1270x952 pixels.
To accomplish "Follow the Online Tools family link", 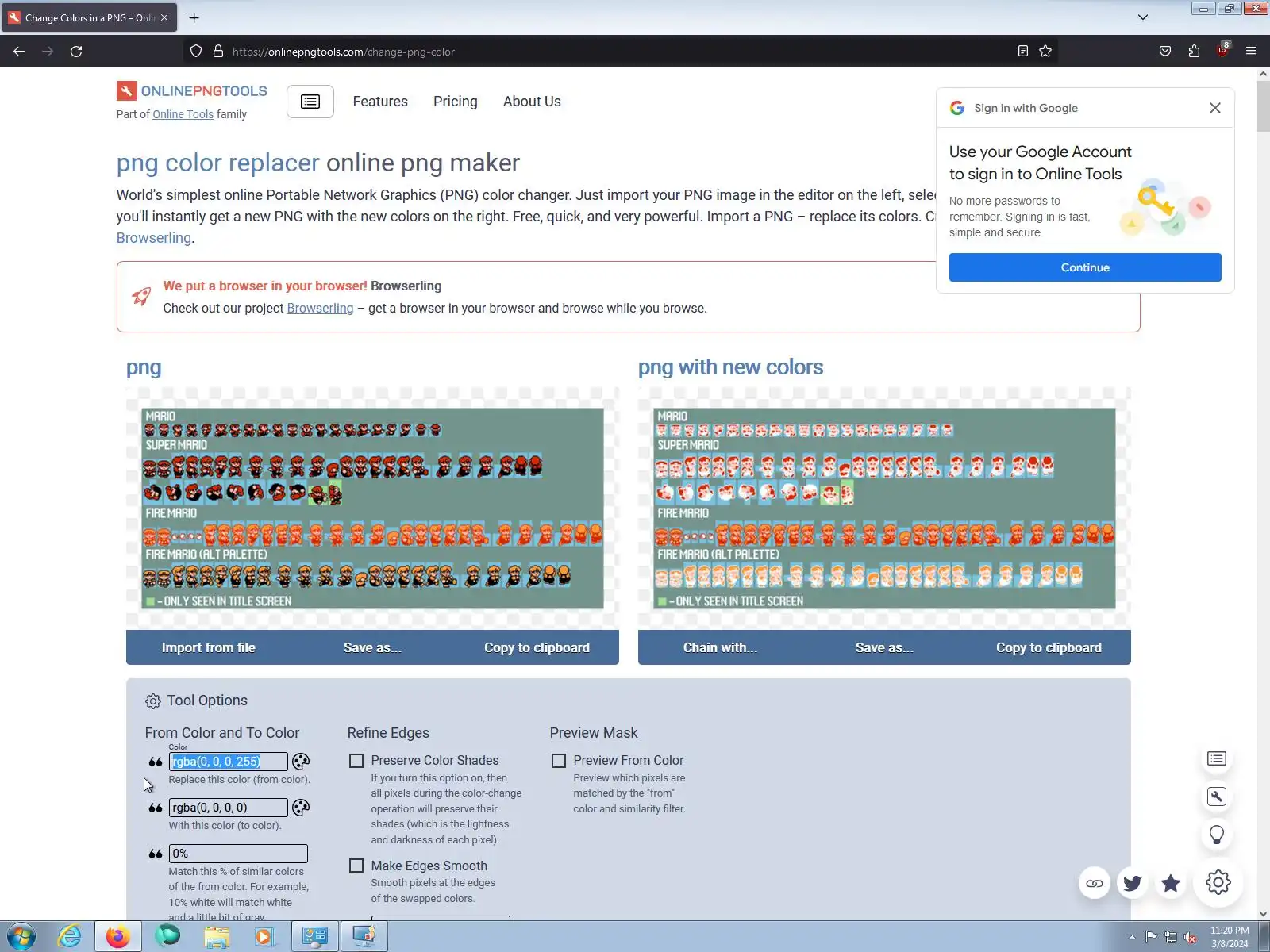I will point(183,114).
